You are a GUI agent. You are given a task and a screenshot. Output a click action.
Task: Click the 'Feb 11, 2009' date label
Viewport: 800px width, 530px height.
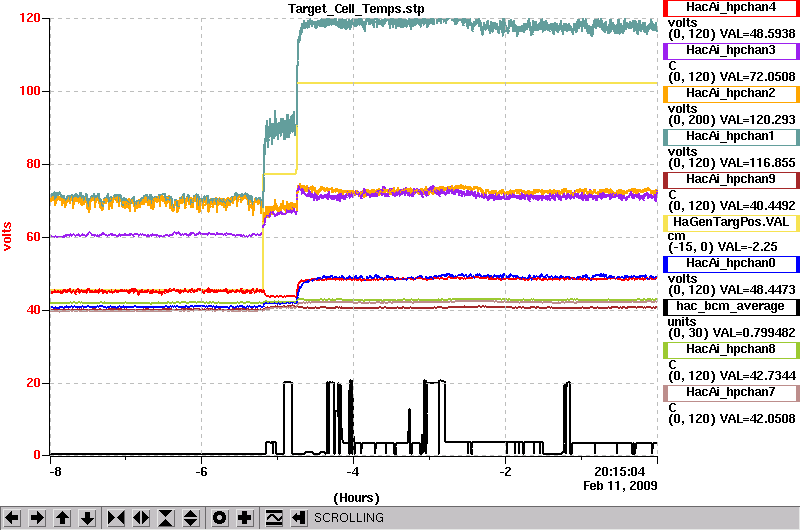pyautogui.click(x=620, y=486)
